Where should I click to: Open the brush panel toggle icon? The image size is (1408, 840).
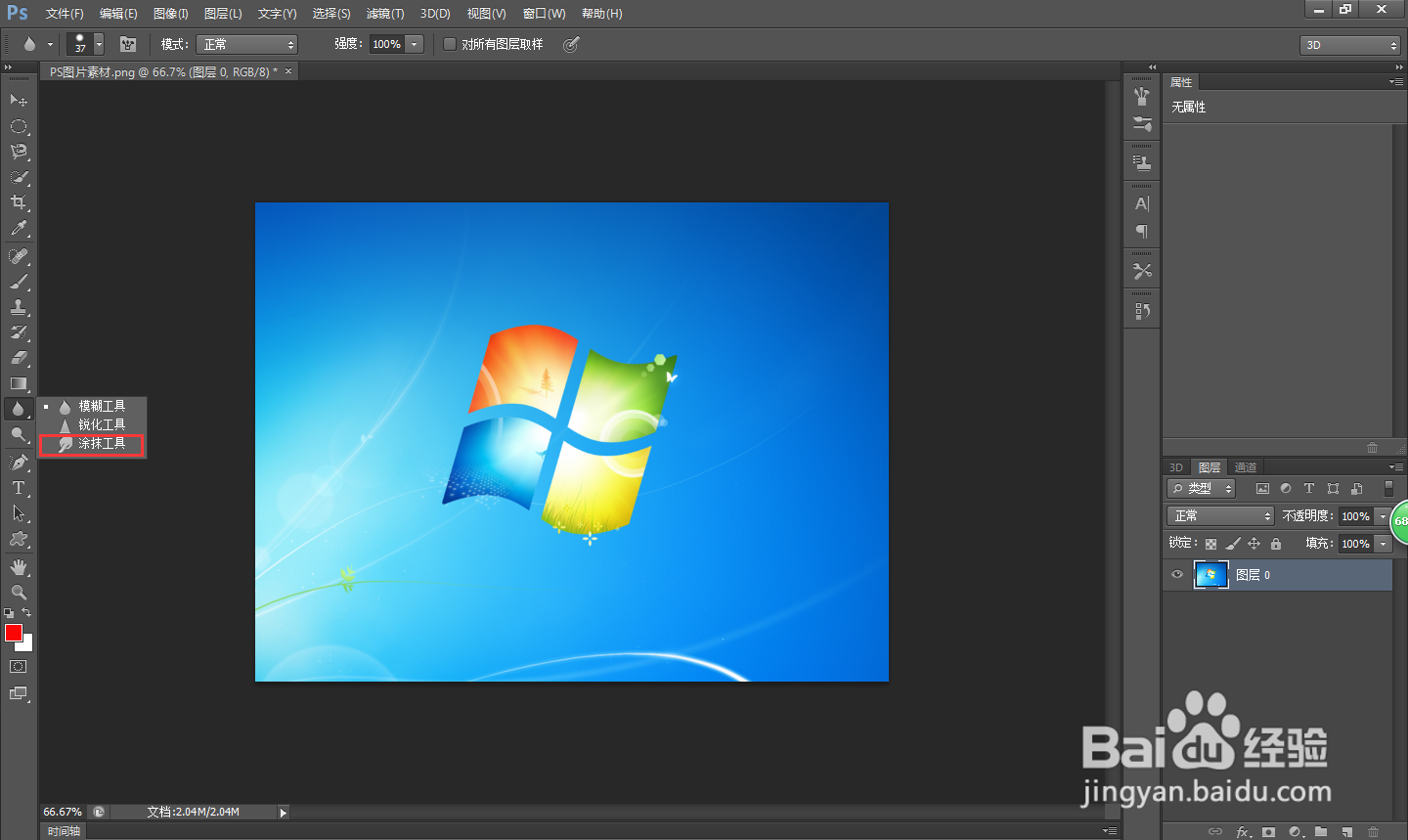click(x=128, y=44)
